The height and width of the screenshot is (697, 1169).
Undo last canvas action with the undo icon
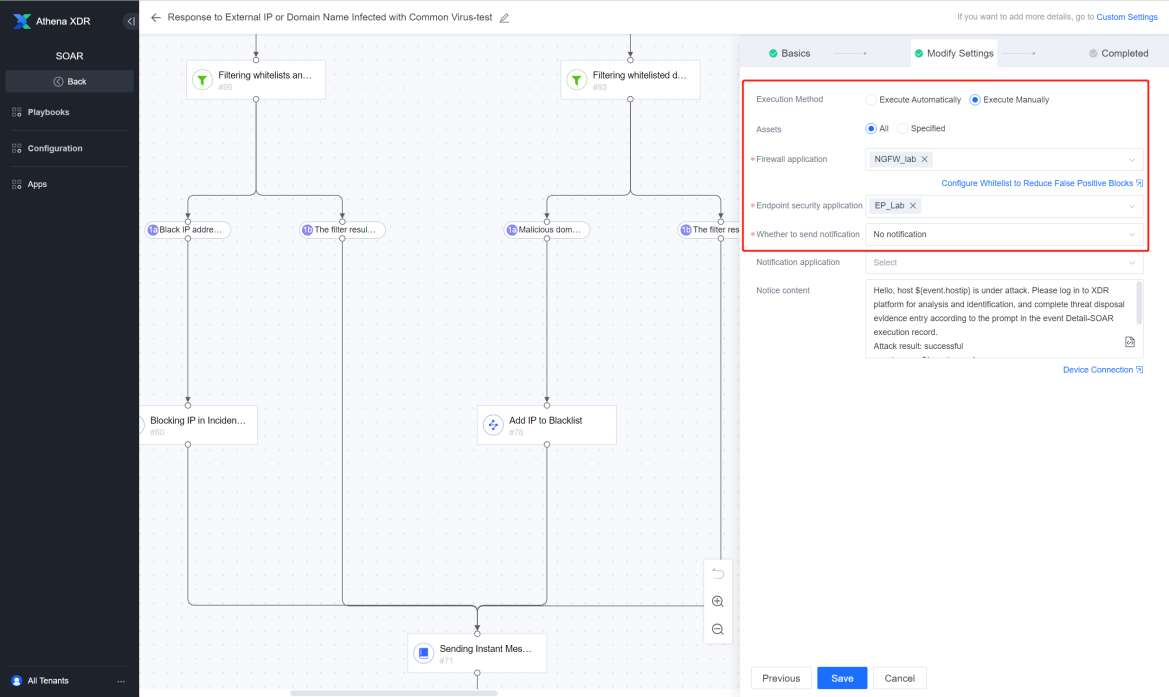718,573
